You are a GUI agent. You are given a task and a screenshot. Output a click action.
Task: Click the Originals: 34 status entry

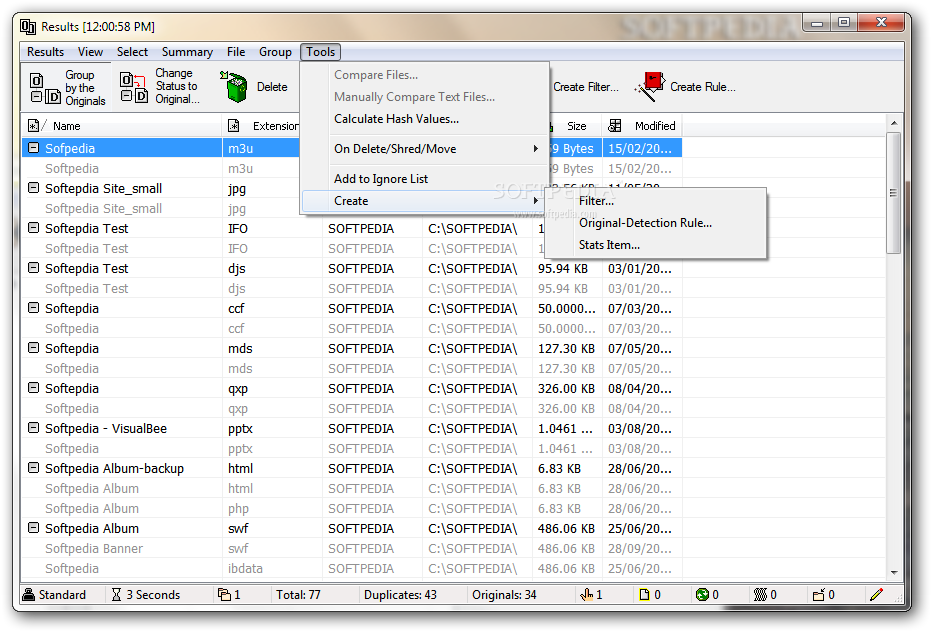[x=504, y=595]
